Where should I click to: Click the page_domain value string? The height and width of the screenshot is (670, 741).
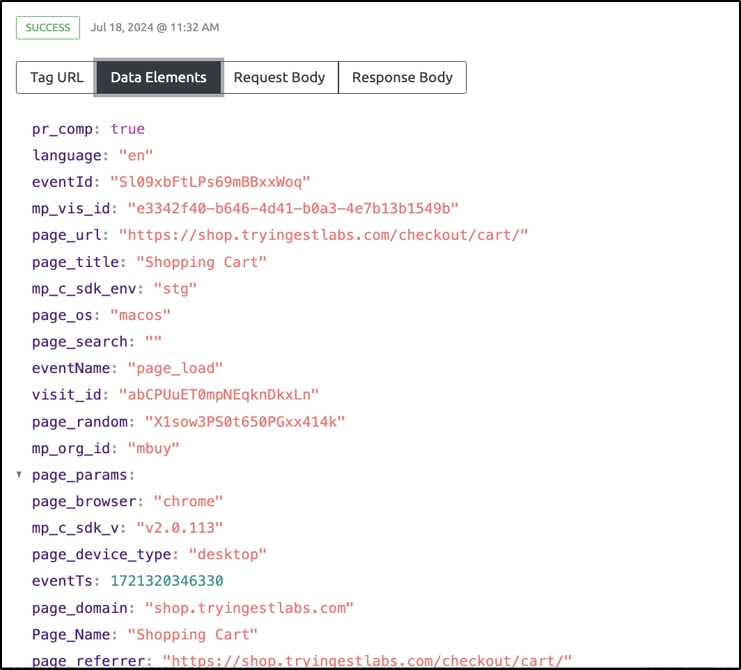pyautogui.click(x=249, y=607)
